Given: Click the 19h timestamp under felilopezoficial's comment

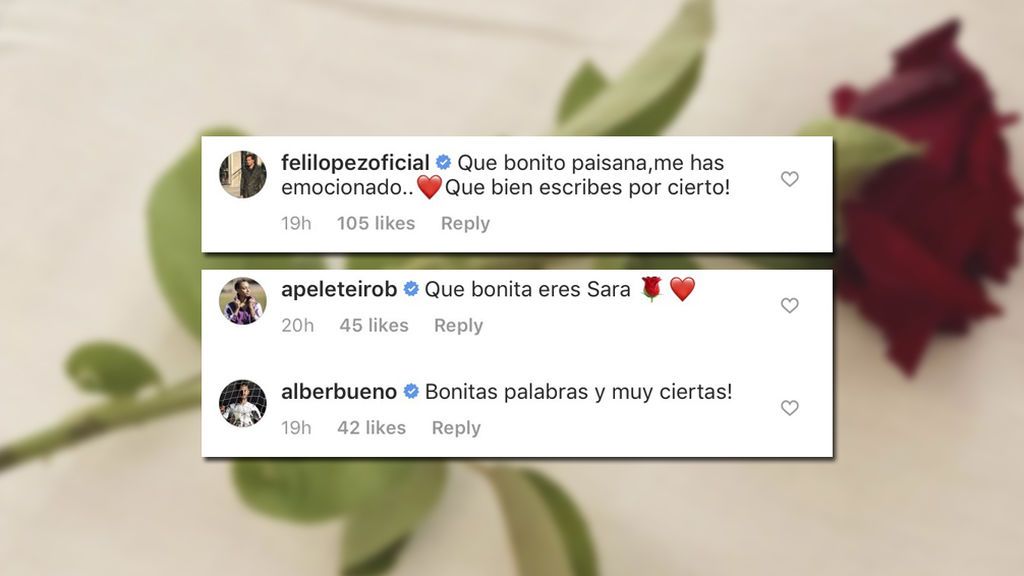Looking at the screenshot, I should point(296,223).
